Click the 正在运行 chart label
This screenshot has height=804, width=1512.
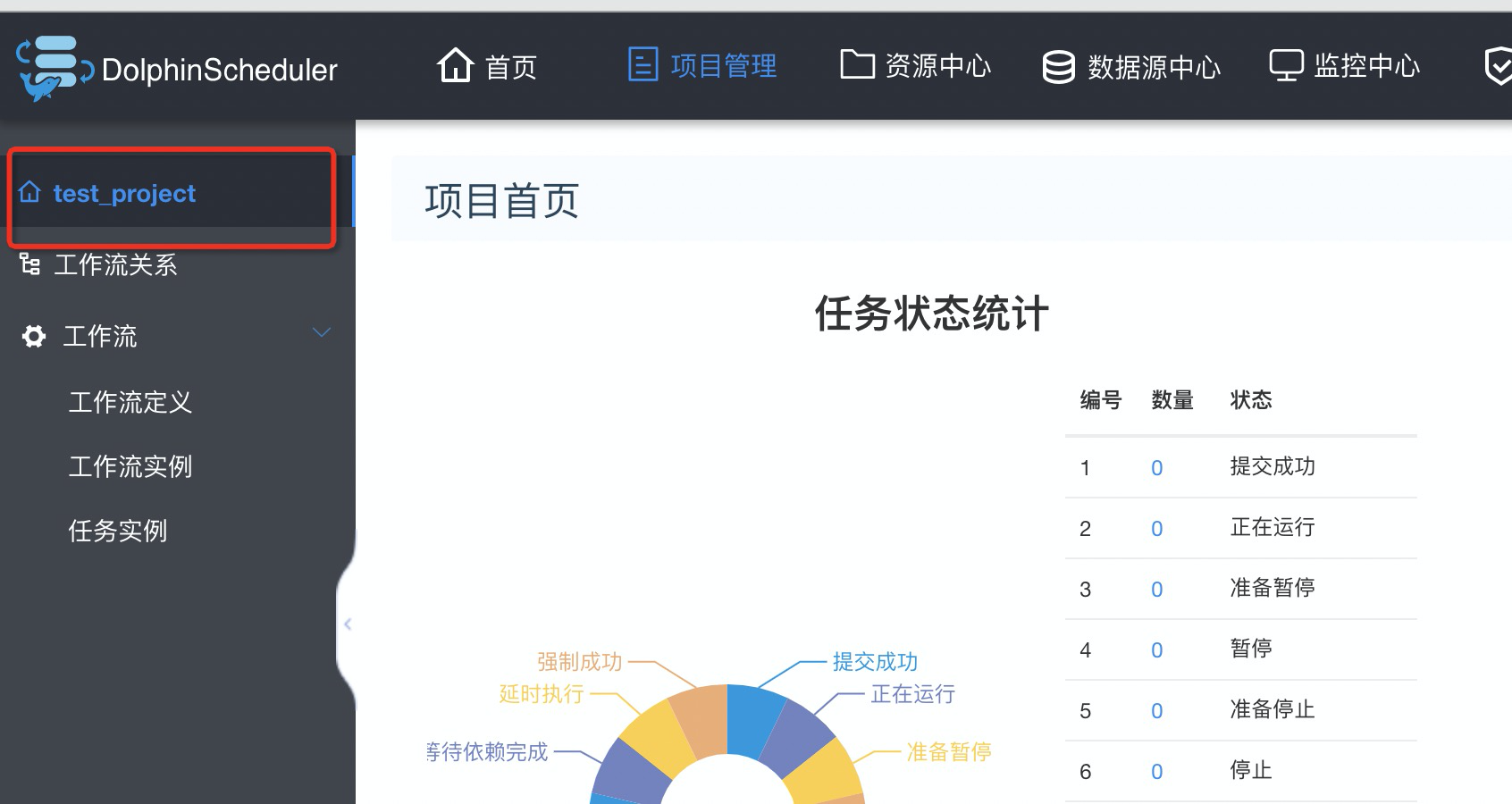(x=913, y=694)
